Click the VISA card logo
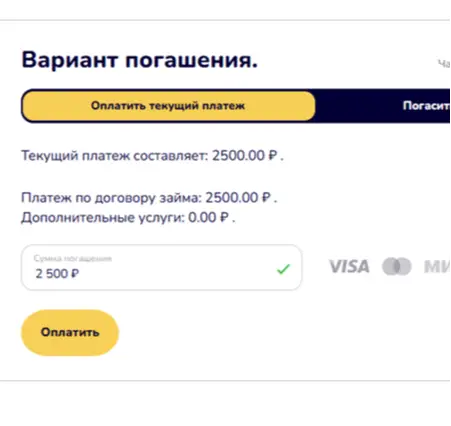 (x=349, y=267)
